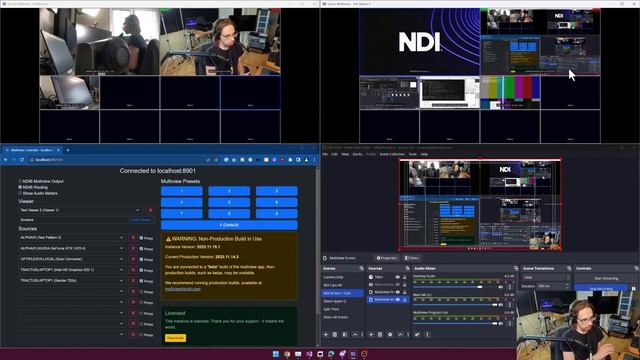
Task: Hide the selected Multiview source eye icon
Action: point(398,300)
